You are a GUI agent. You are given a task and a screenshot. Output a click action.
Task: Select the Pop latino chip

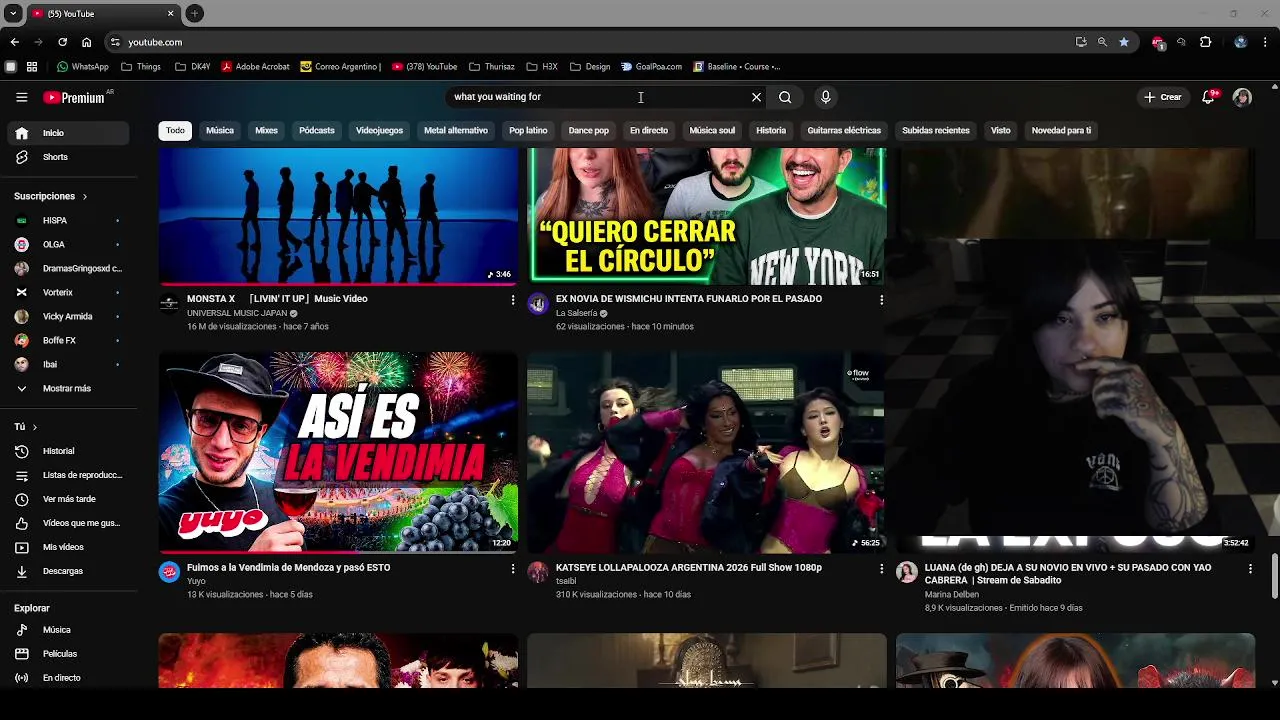point(528,131)
